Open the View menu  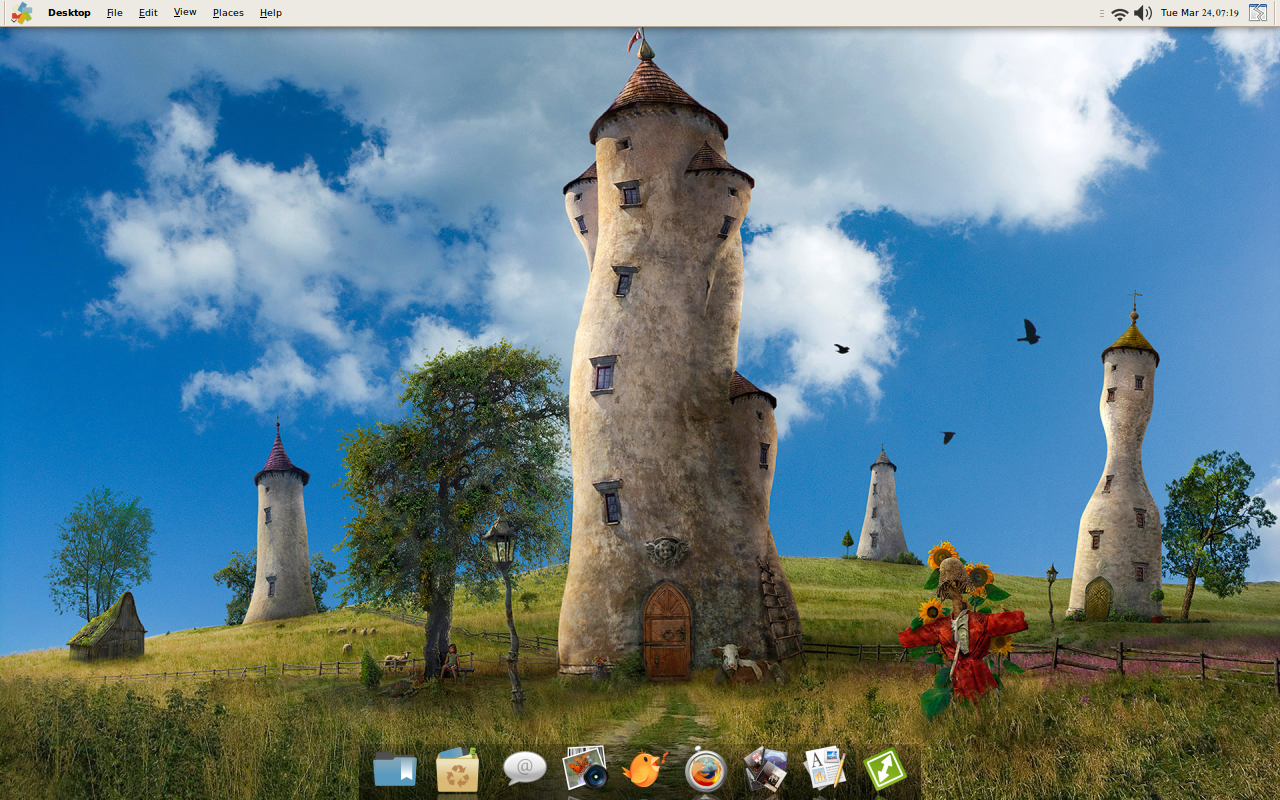185,13
